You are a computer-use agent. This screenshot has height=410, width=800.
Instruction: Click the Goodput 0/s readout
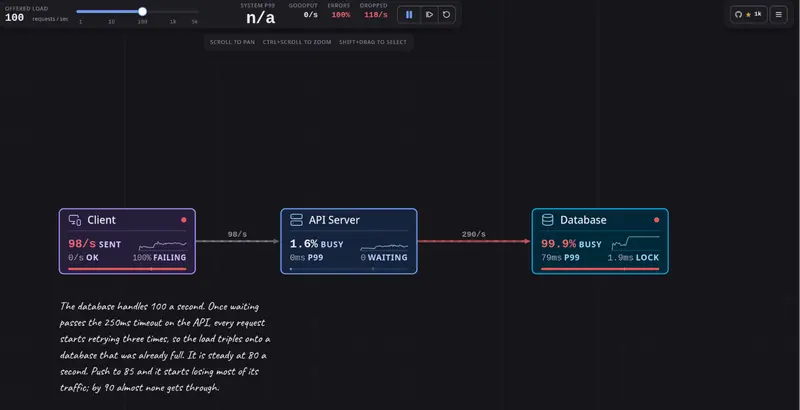click(311, 15)
